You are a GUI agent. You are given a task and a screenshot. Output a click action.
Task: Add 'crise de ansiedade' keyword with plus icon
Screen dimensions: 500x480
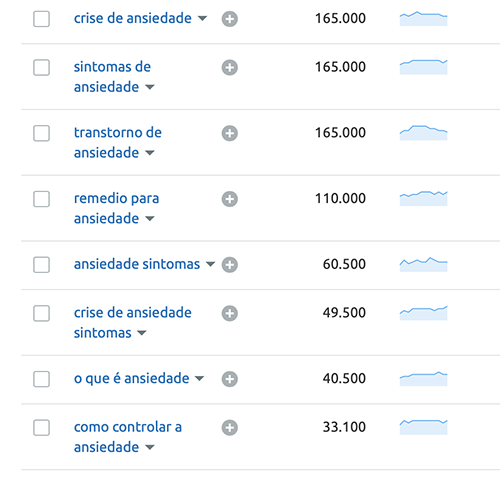pos(230,19)
